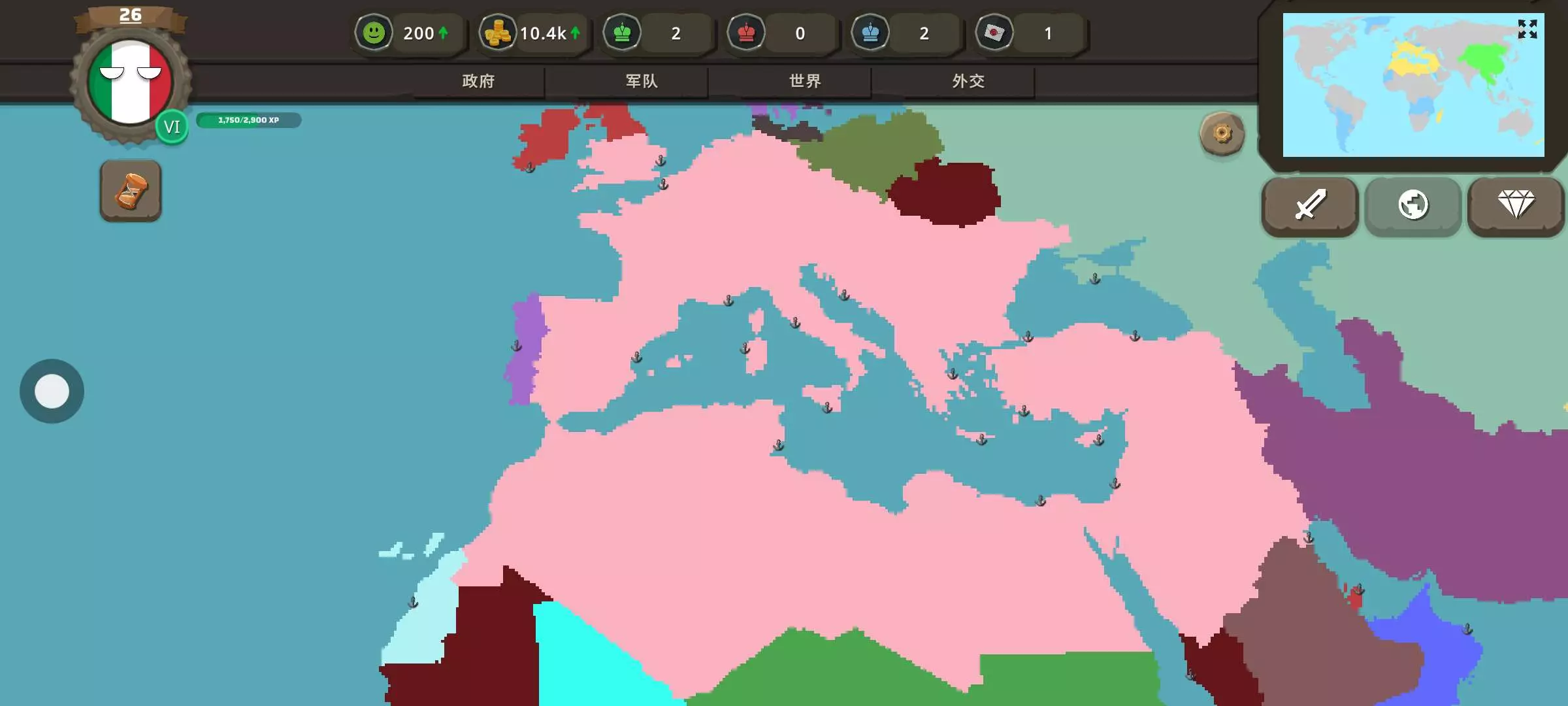The height and width of the screenshot is (706, 1568).
Task: Click the Italy countryball avatar
Action: 130,83
